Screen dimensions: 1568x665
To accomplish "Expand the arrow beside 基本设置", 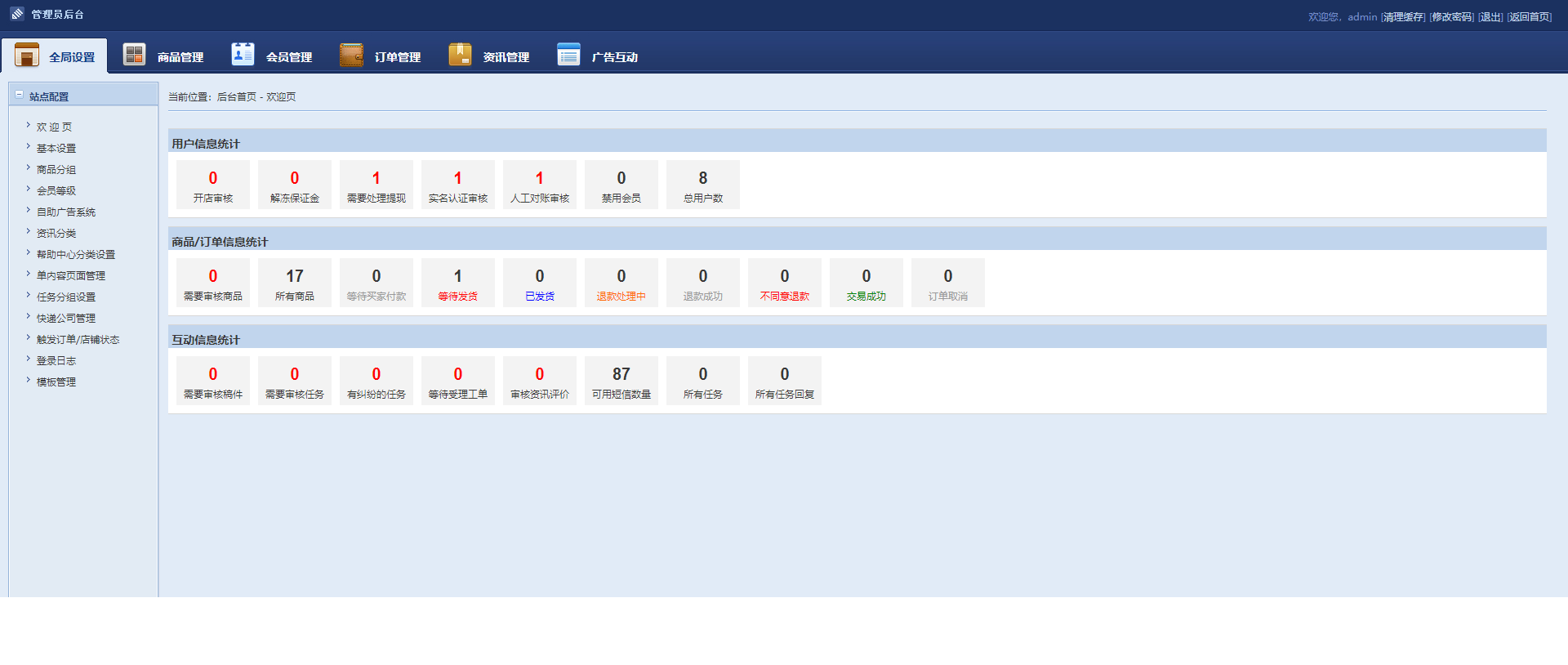I will 28,146.
